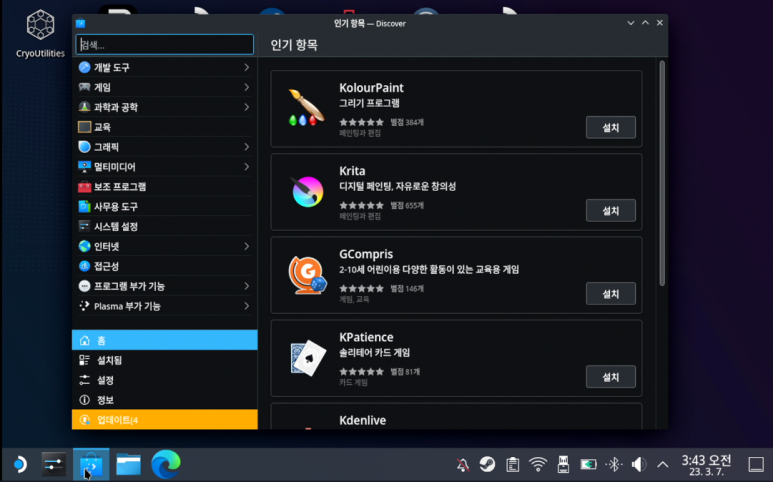This screenshot has height=482, width=773.
Task: Install KPatience with 설치 button
Action: [x=610, y=377]
